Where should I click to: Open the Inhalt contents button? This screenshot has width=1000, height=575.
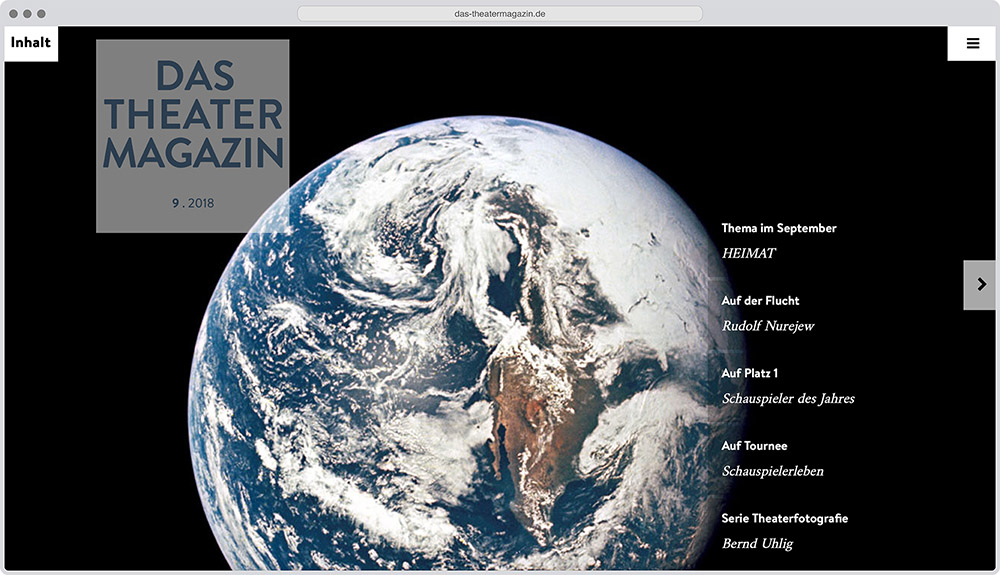coord(31,43)
